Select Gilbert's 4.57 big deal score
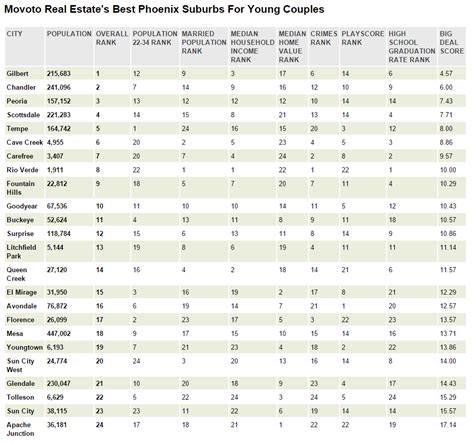 tap(446, 74)
